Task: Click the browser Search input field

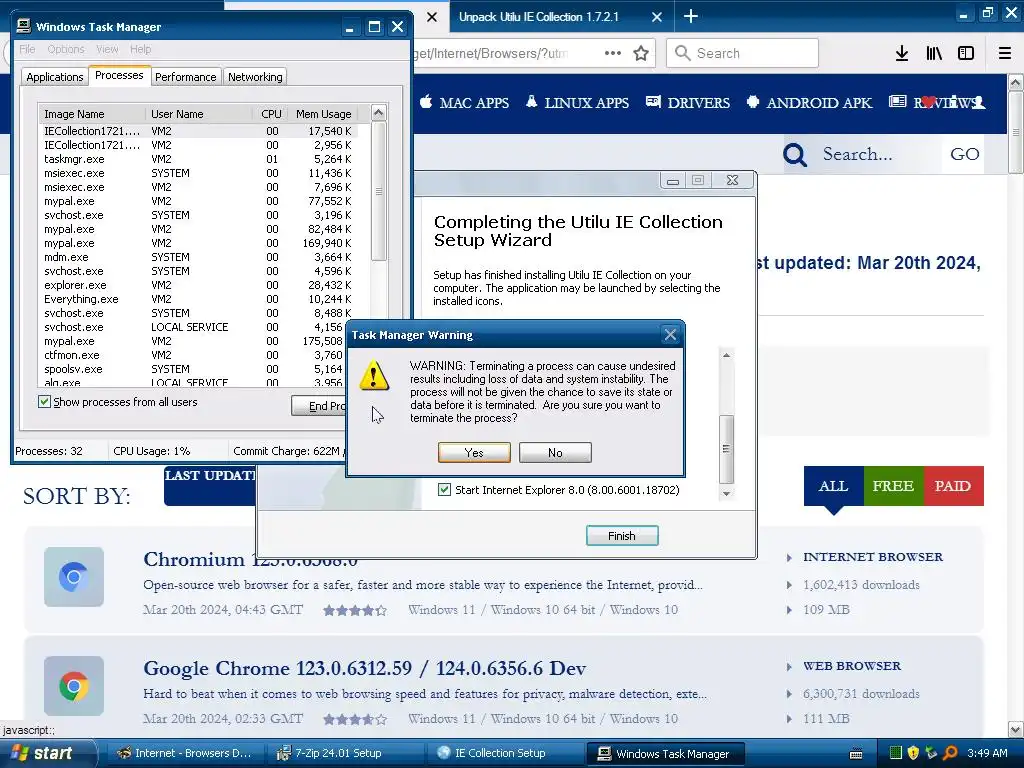Action: [742, 53]
